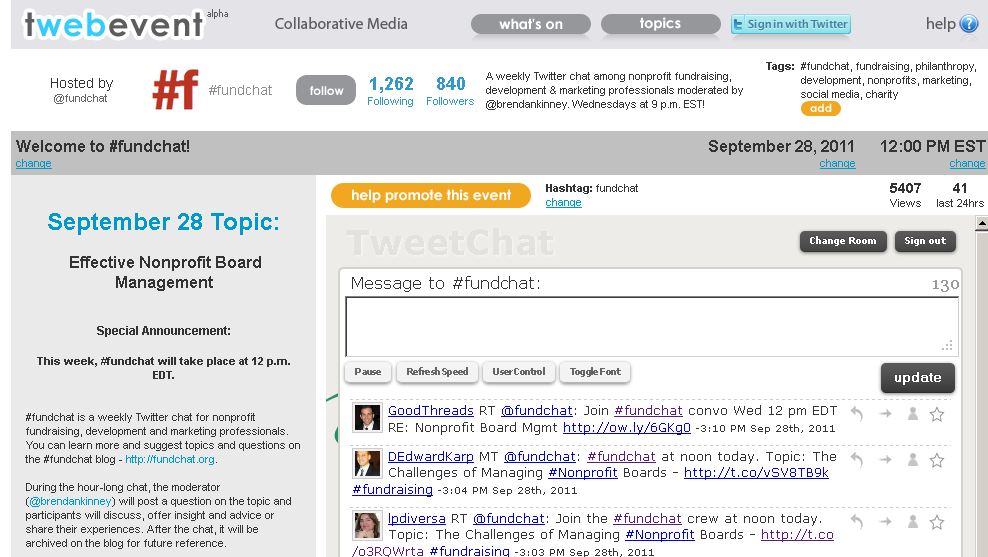This screenshot has width=988, height=557.
Task: Retweet the lpdiversa tweet using arrow icon
Action: coord(885,521)
